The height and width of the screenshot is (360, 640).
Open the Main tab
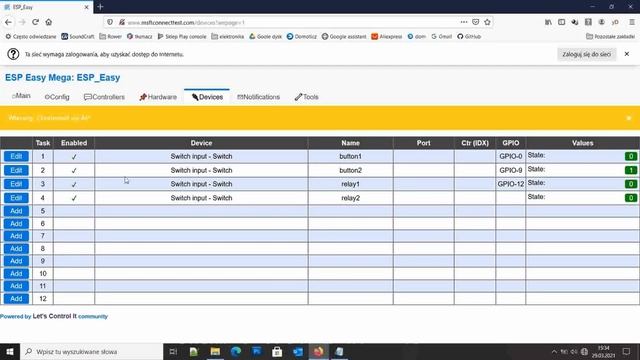(21, 96)
